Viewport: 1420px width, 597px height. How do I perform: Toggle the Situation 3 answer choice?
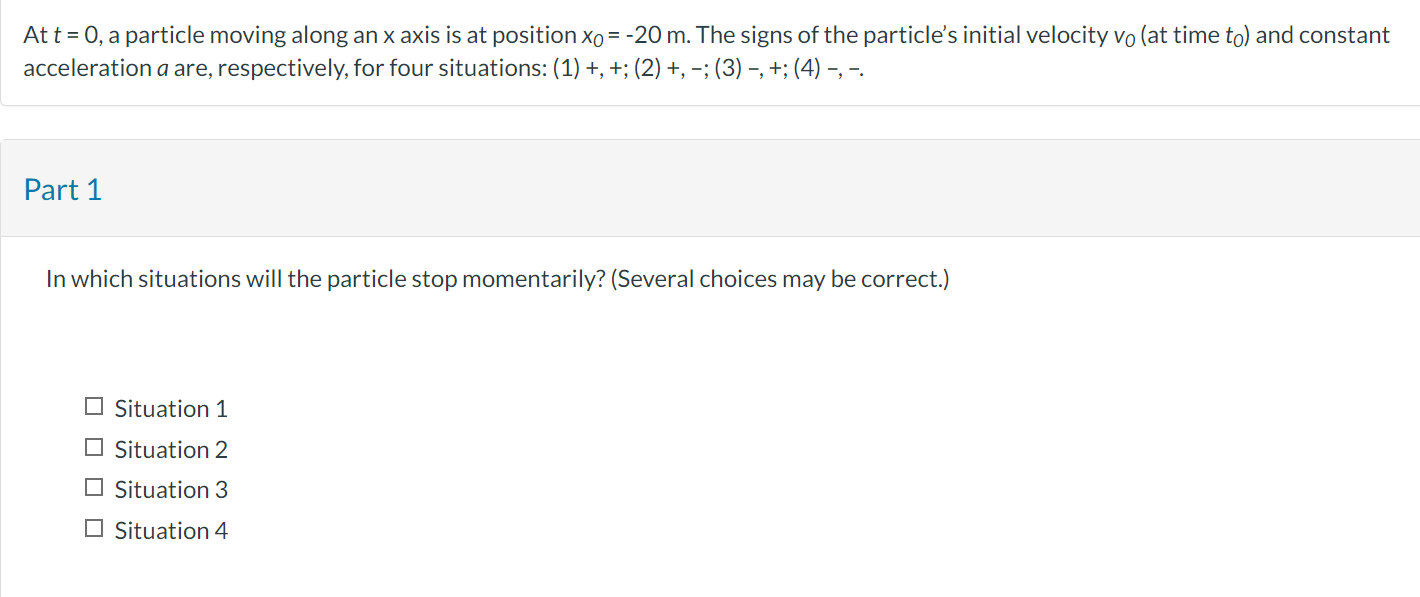click(x=95, y=486)
